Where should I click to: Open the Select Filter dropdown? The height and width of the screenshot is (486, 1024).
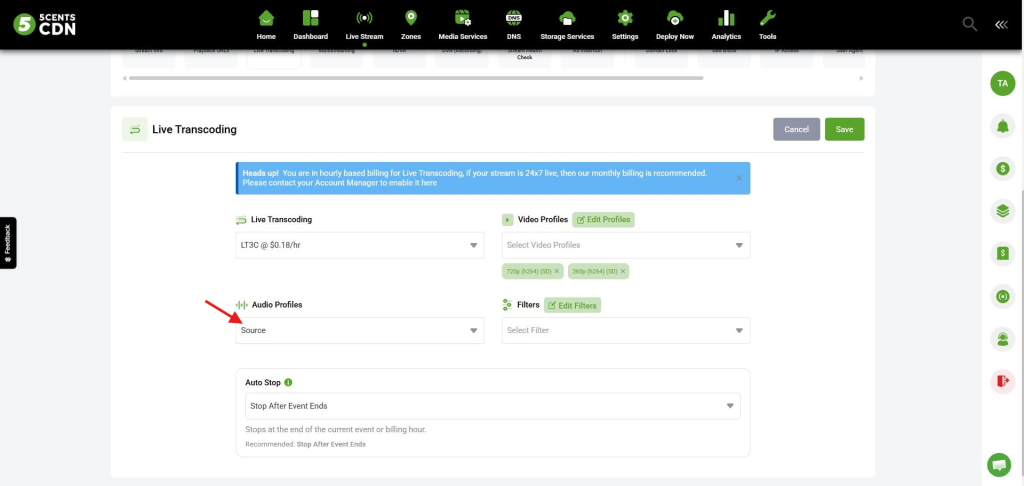(626, 331)
